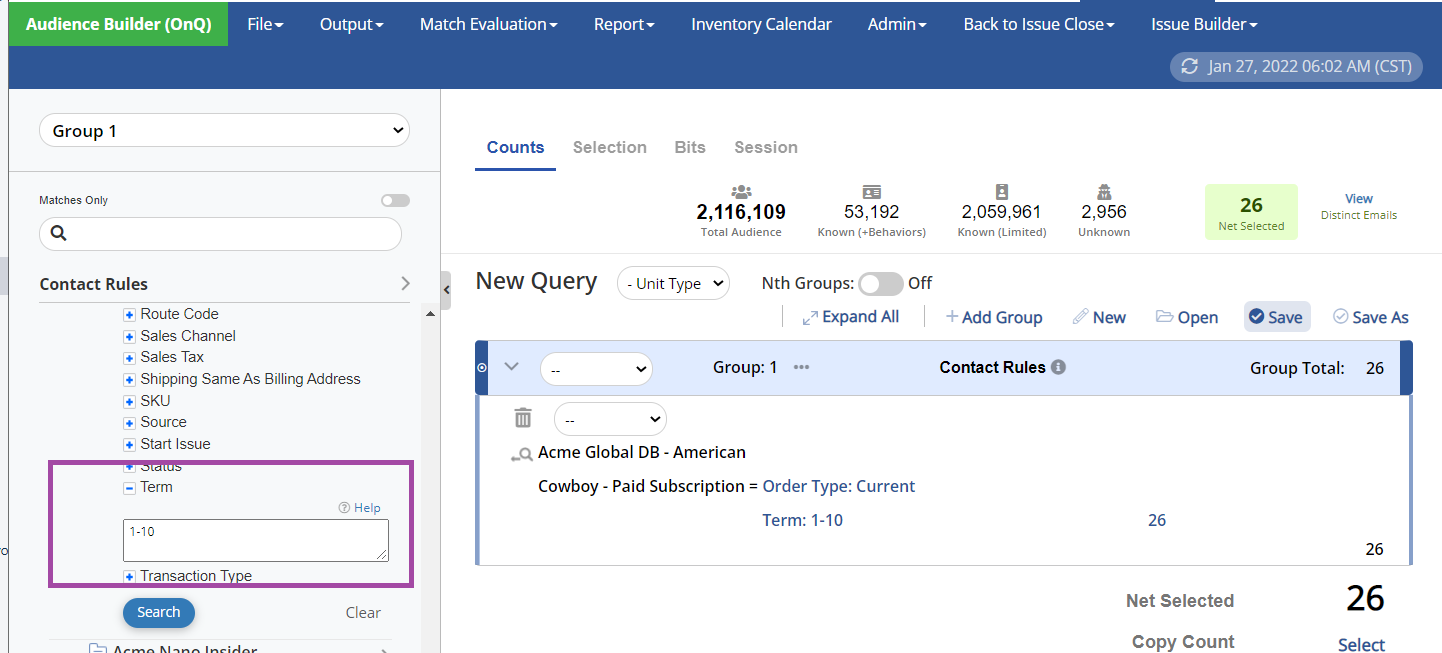Click the magnifier icon in search box
1442x653 pixels.
[x=58, y=234]
